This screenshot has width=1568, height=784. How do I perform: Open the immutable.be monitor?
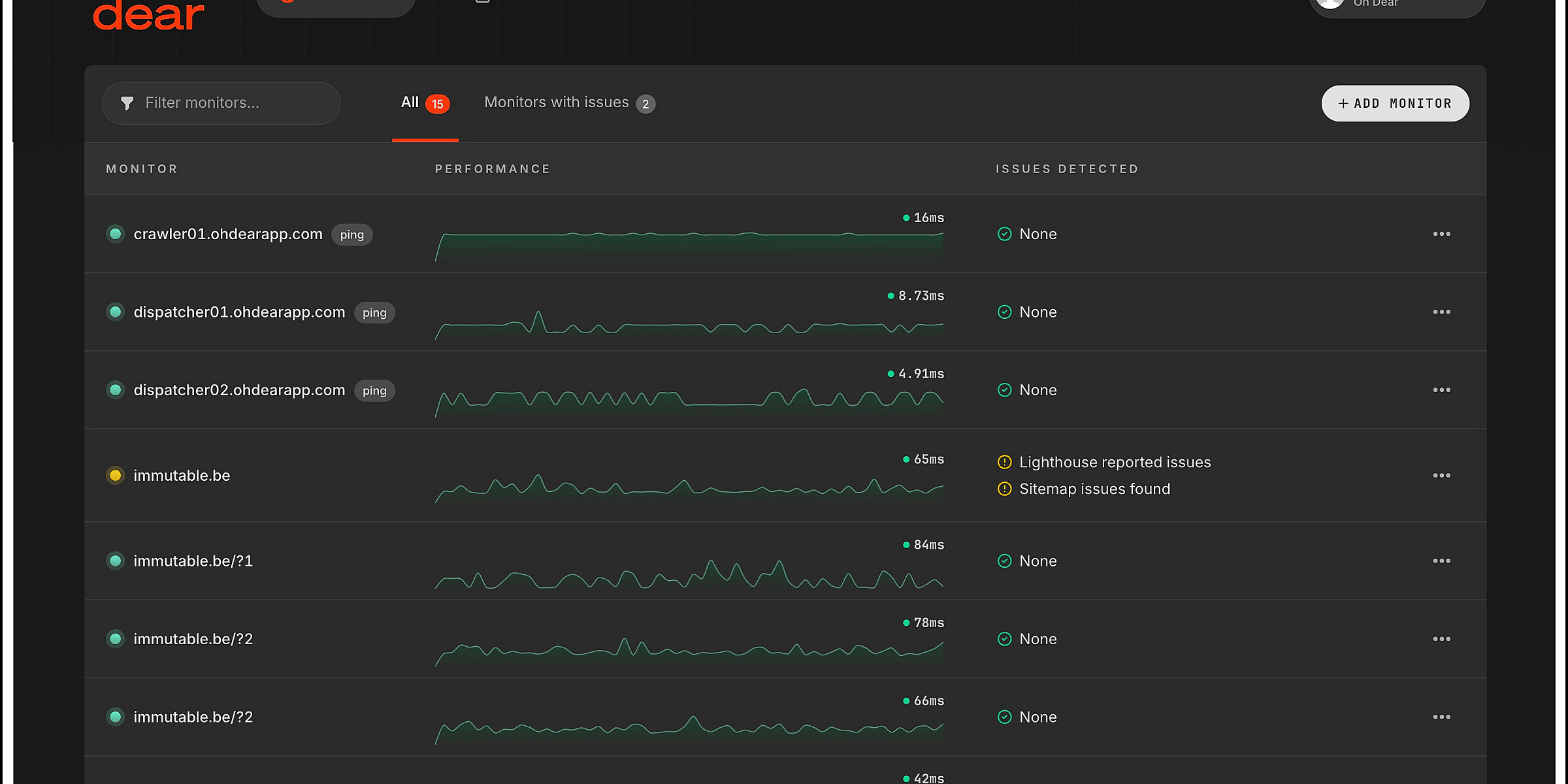pyautogui.click(x=182, y=476)
